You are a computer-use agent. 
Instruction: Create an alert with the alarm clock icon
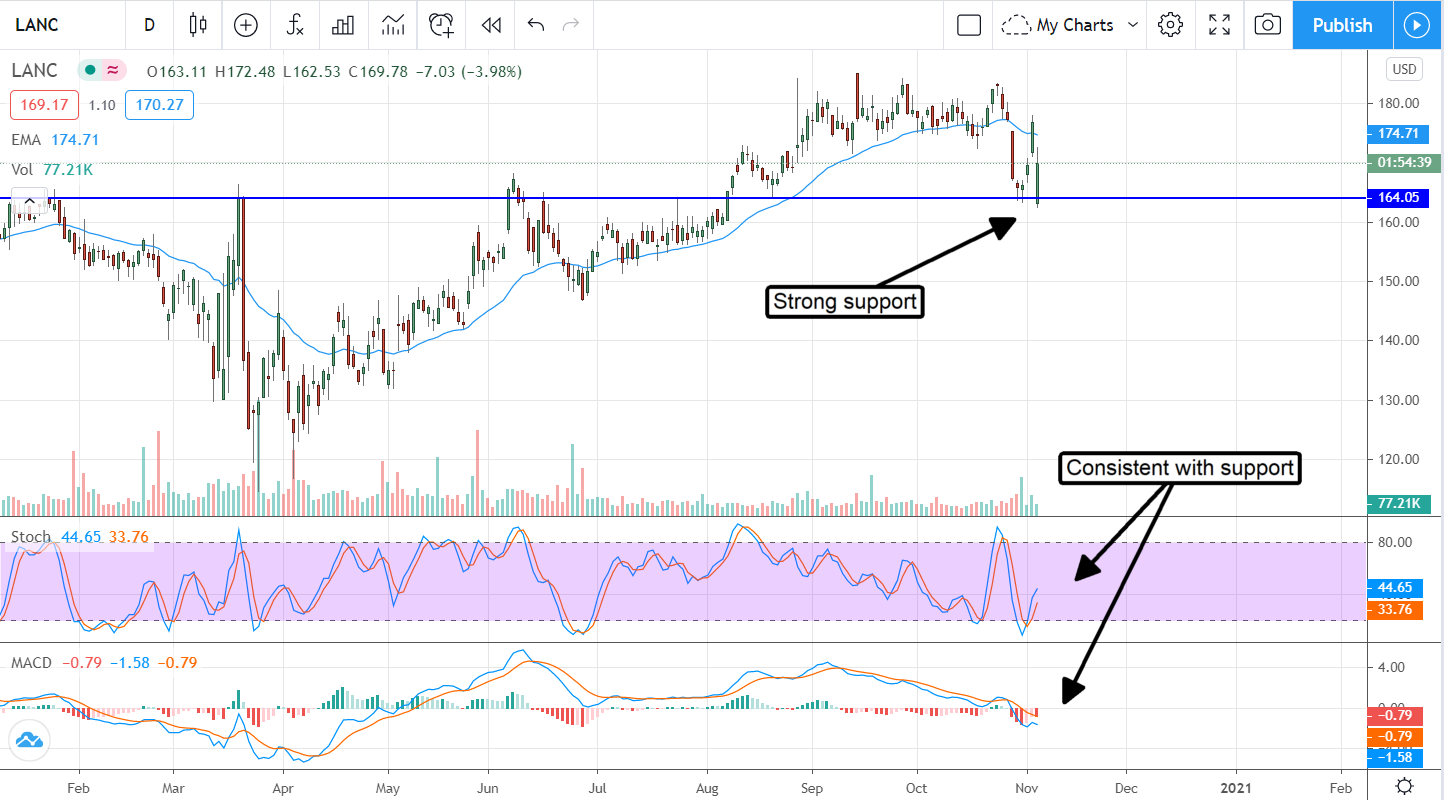442,25
